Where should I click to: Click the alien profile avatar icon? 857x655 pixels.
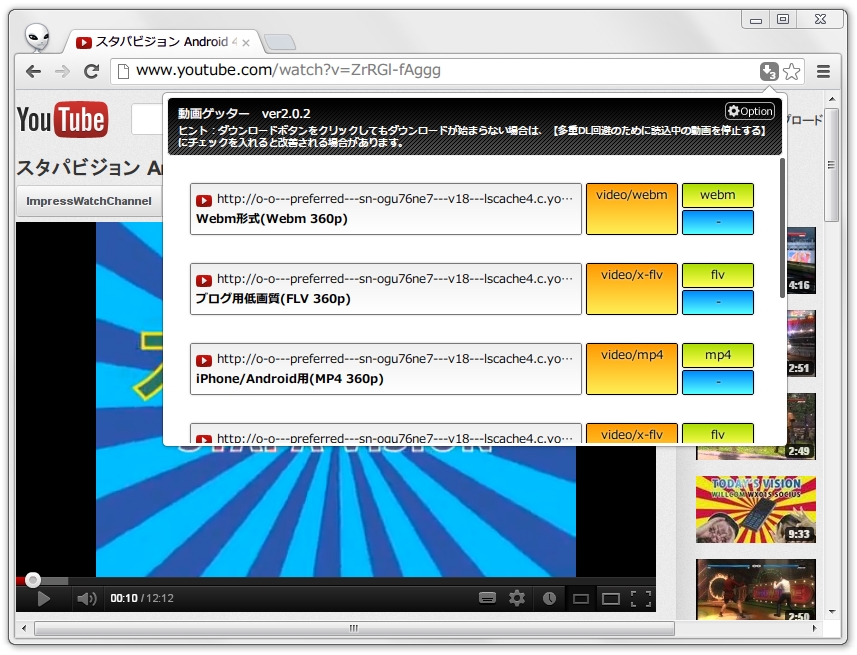pyautogui.click(x=38, y=37)
